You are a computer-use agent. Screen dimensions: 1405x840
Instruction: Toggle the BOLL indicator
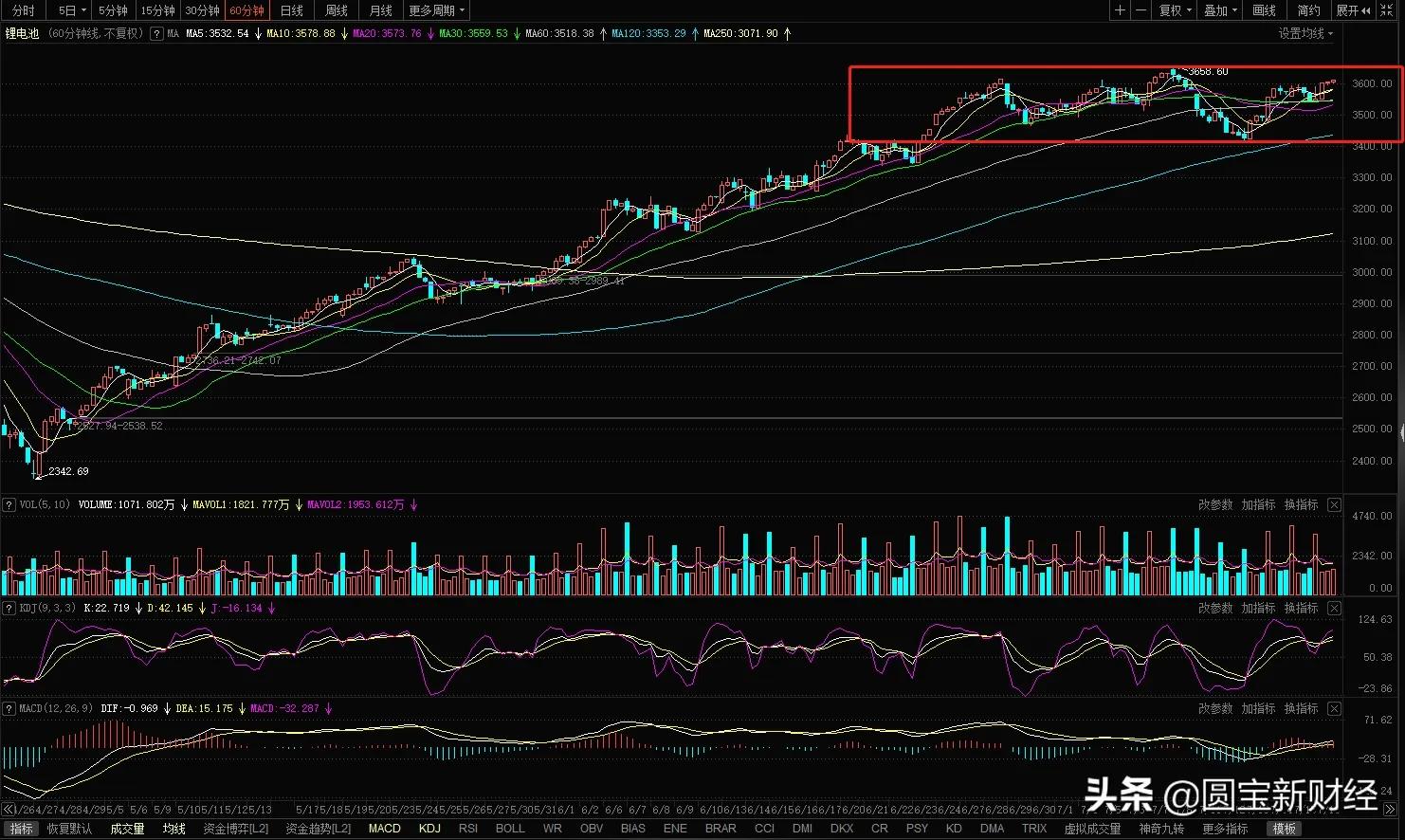(x=510, y=829)
